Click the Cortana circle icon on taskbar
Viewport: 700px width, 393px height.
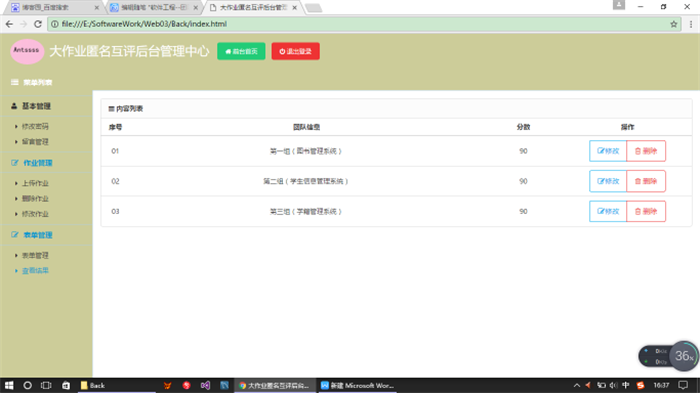[27, 385]
